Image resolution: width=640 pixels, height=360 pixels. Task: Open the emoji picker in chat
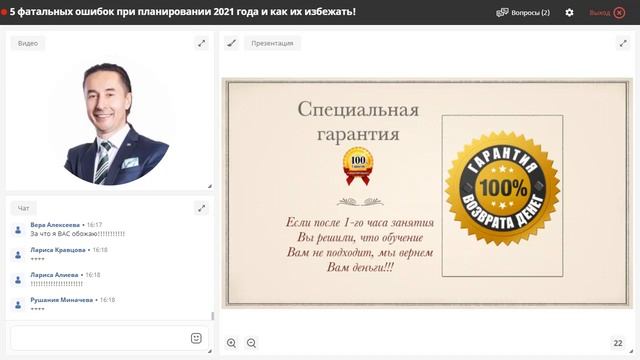tap(196, 338)
